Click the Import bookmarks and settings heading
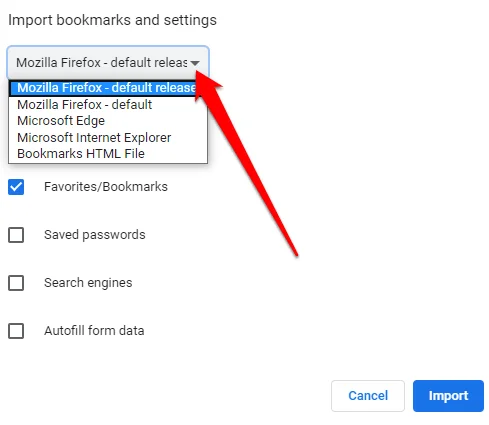 [x=112, y=20]
